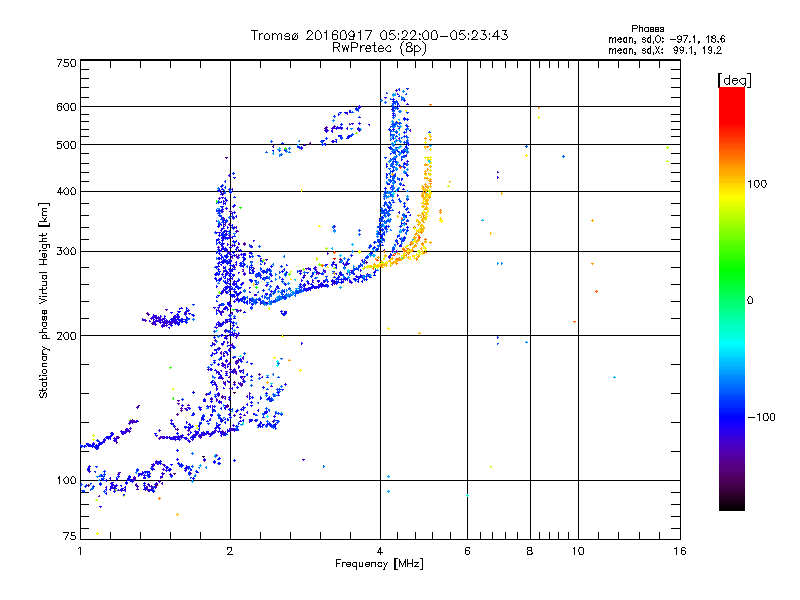Screen dimensions: 800x600
Task: Click the y-axis tick label "750"
Action: (x=66, y=63)
